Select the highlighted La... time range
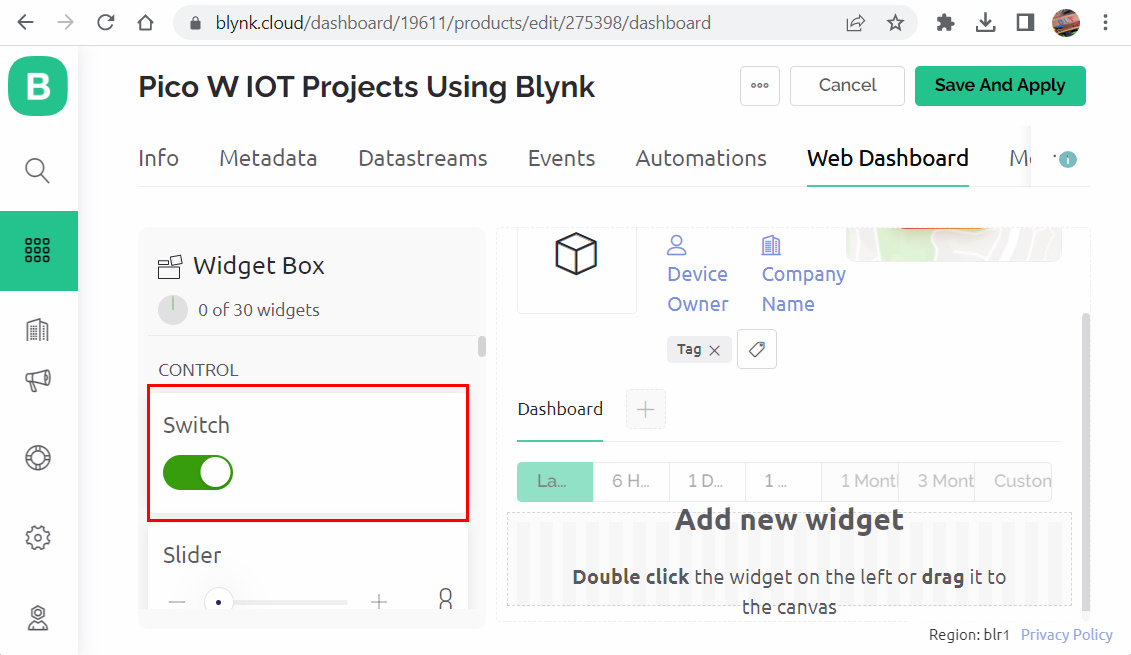Screen dimensions: 1131x655 pyautogui.click(x=555, y=482)
